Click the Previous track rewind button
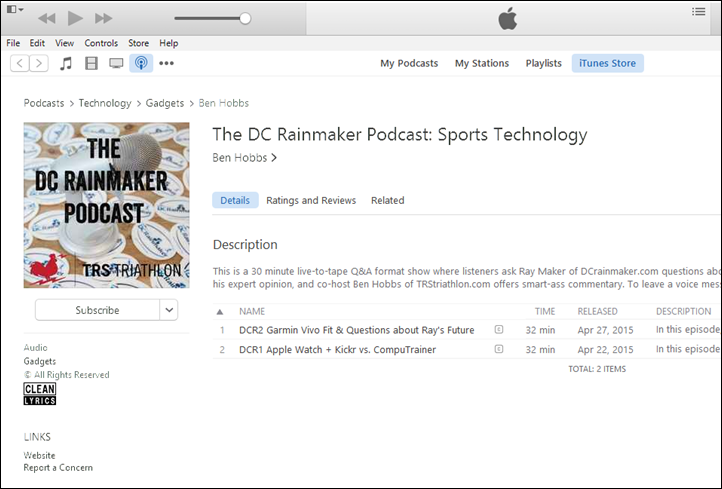722x489 pixels. (47, 18)
